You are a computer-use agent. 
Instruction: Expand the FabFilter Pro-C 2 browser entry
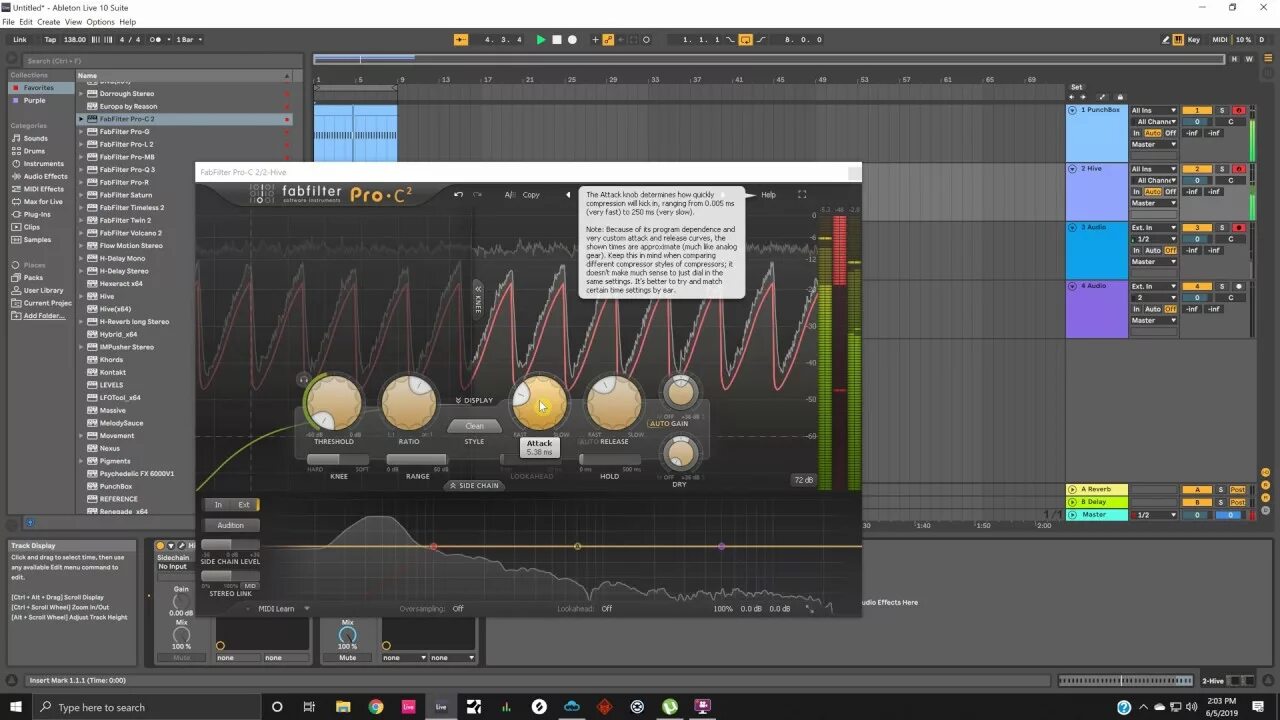pyautogui.click(x=82, y=119)
